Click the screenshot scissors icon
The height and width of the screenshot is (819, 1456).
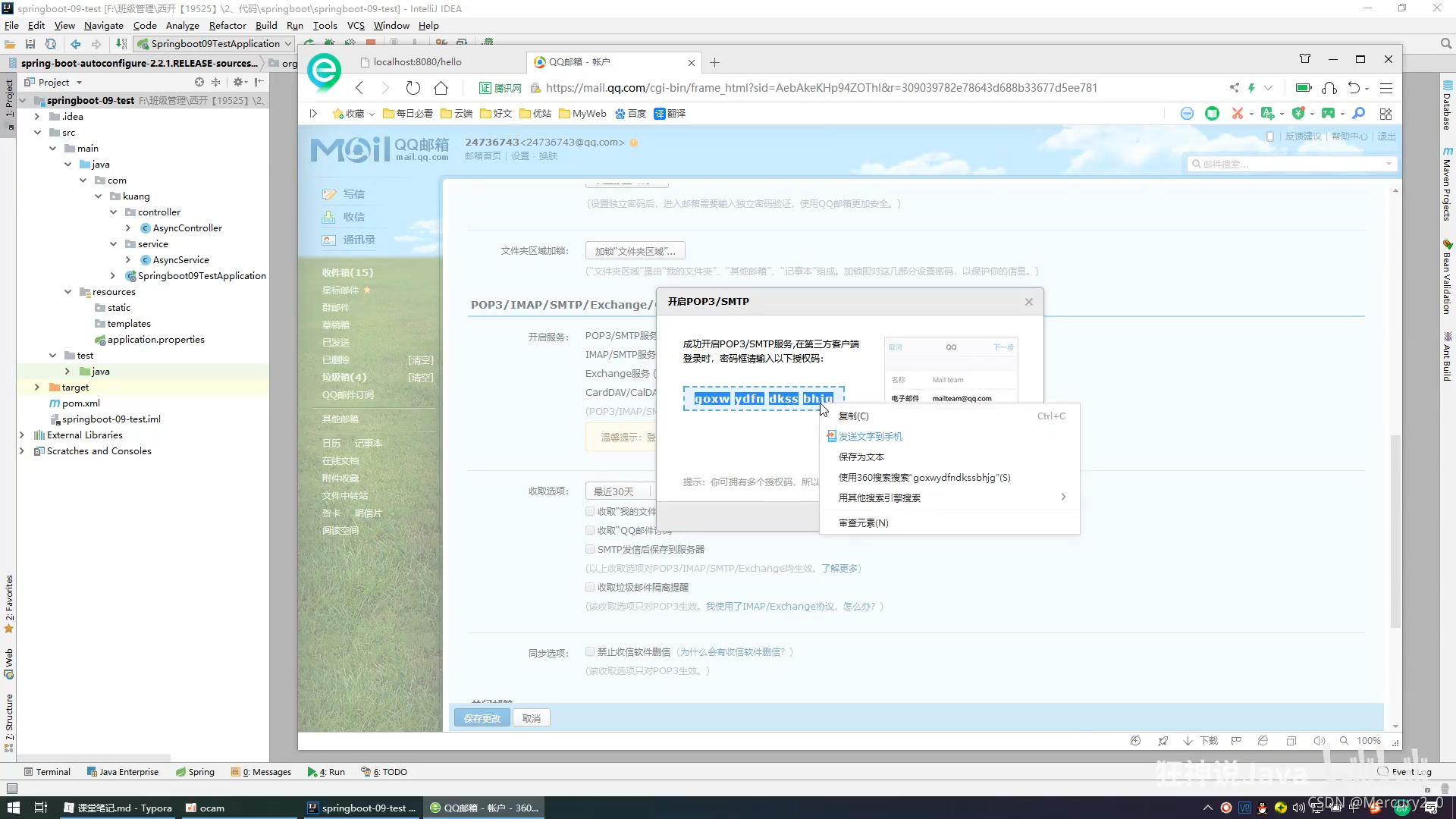click(1237, 114)
